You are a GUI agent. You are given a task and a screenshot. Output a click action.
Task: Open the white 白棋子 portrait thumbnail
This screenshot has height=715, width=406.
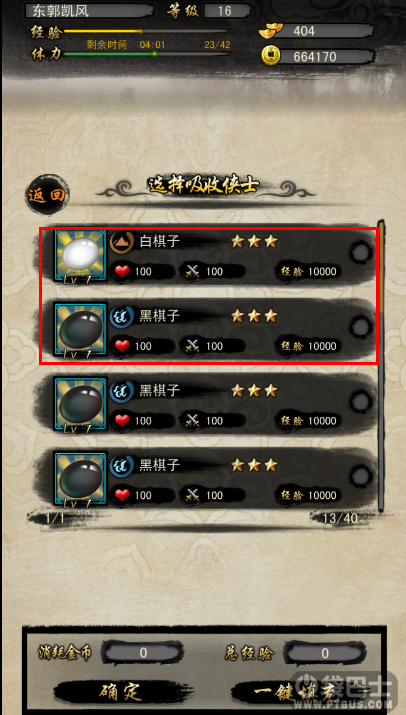click(x=81, y=256)
